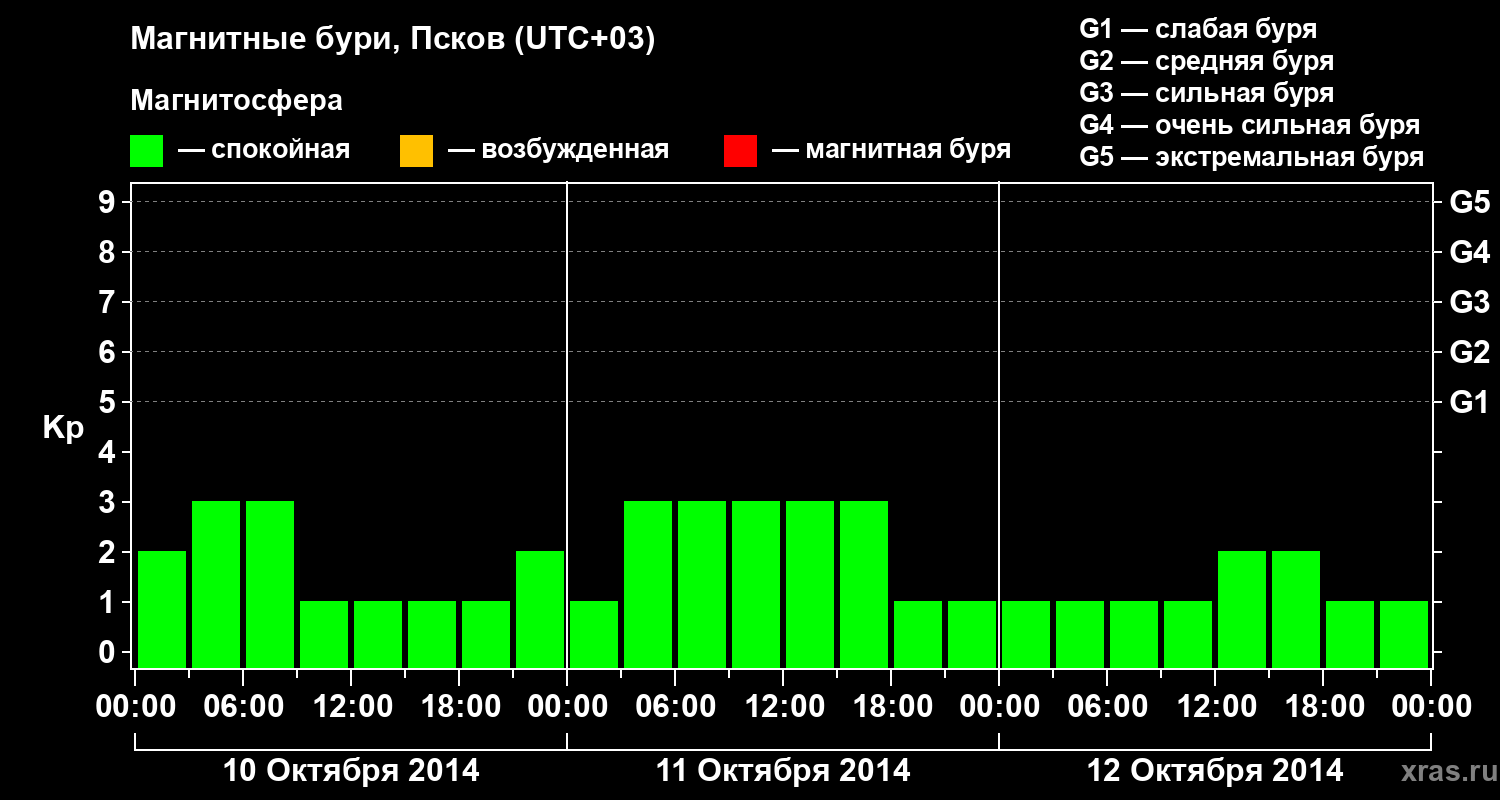
Task: Click the legend line 'G2 — средняя буря'
Action: pyautogui.click(x=1207, y=61)
